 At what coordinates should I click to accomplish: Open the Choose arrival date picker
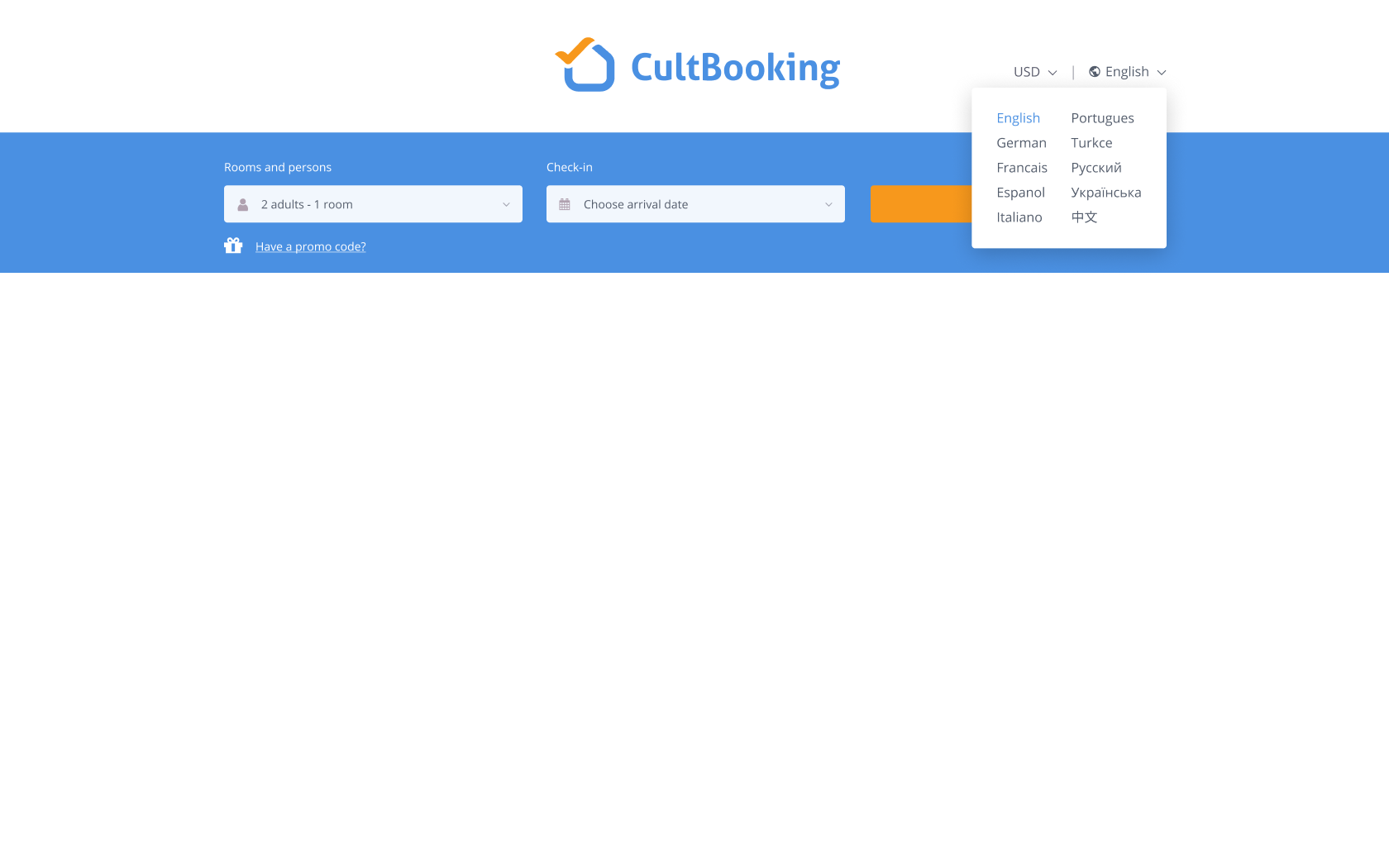[695, 203]
